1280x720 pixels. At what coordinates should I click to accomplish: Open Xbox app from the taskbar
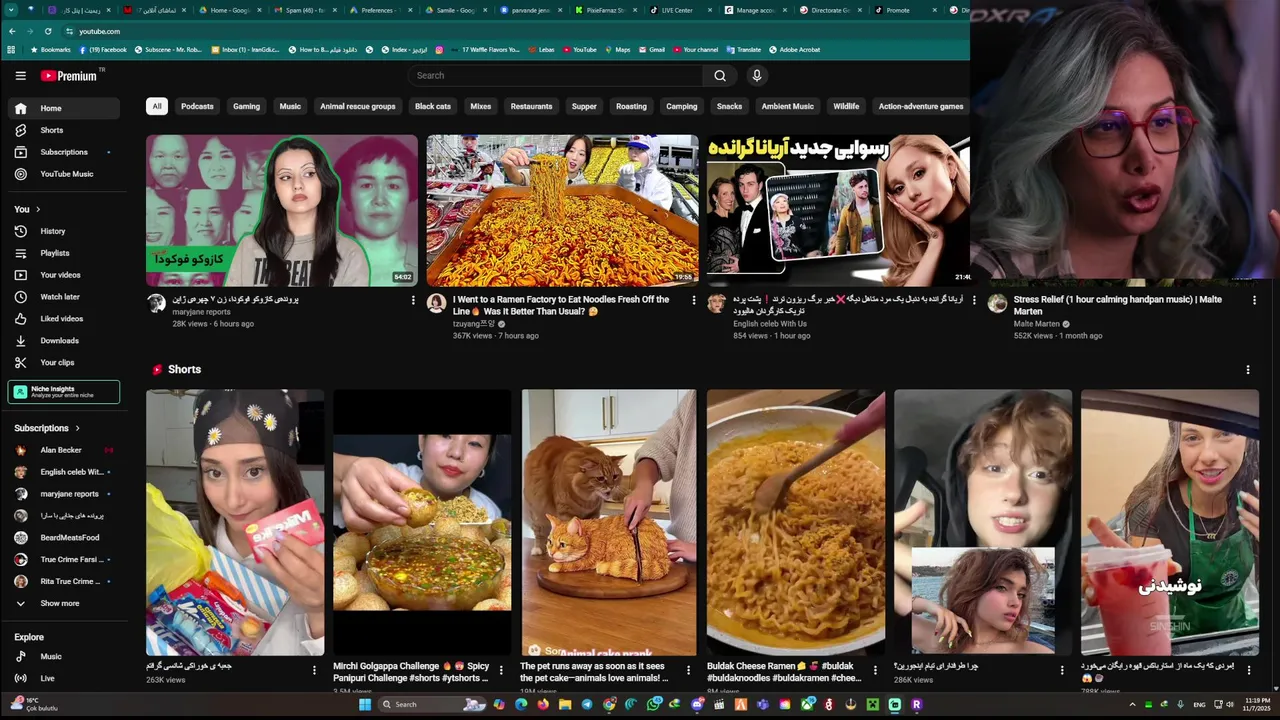click(x=807, y=704)
